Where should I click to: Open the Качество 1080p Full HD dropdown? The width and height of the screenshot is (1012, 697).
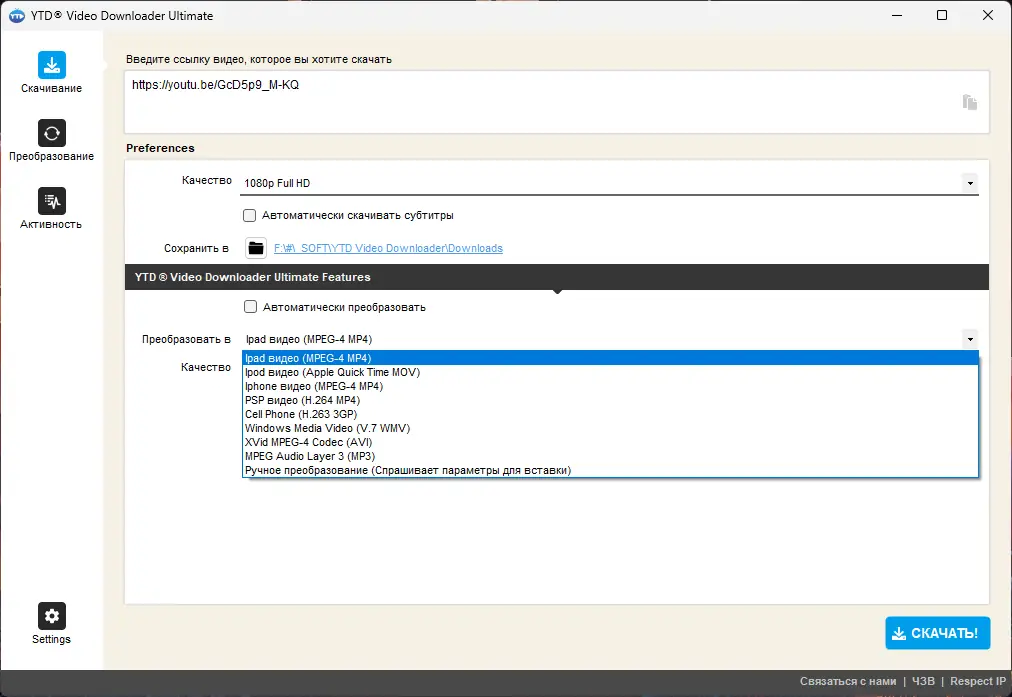(609, 183)
